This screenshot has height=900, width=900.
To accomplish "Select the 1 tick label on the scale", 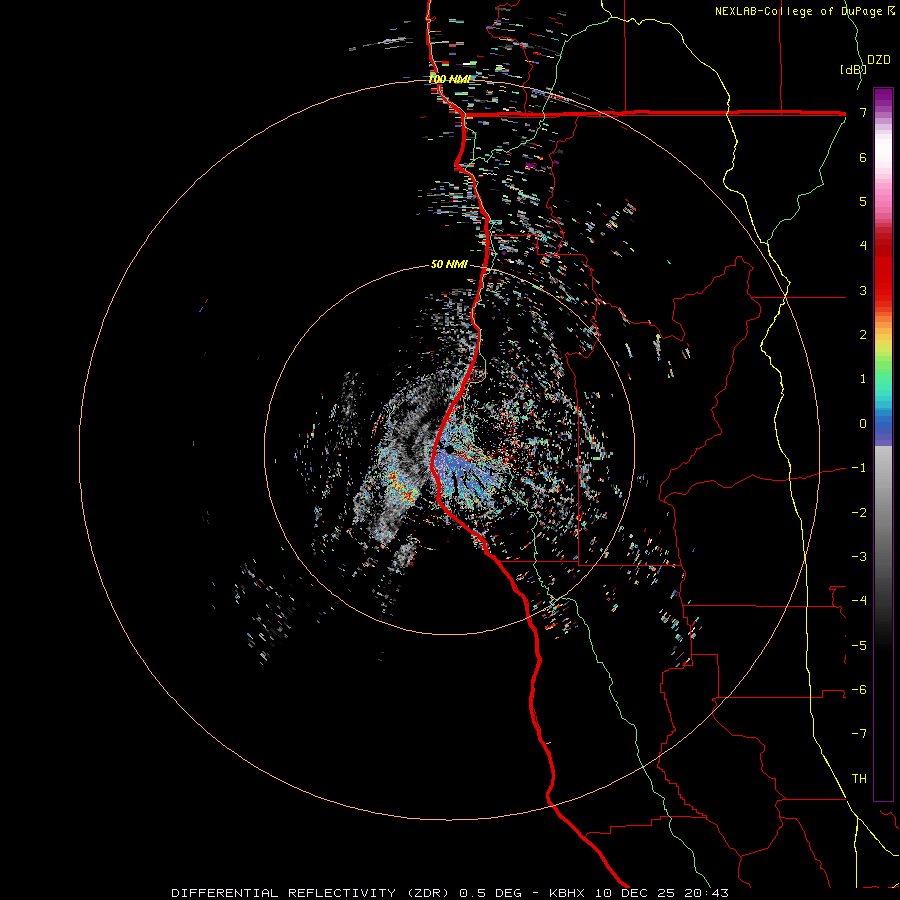I will 863,379.
